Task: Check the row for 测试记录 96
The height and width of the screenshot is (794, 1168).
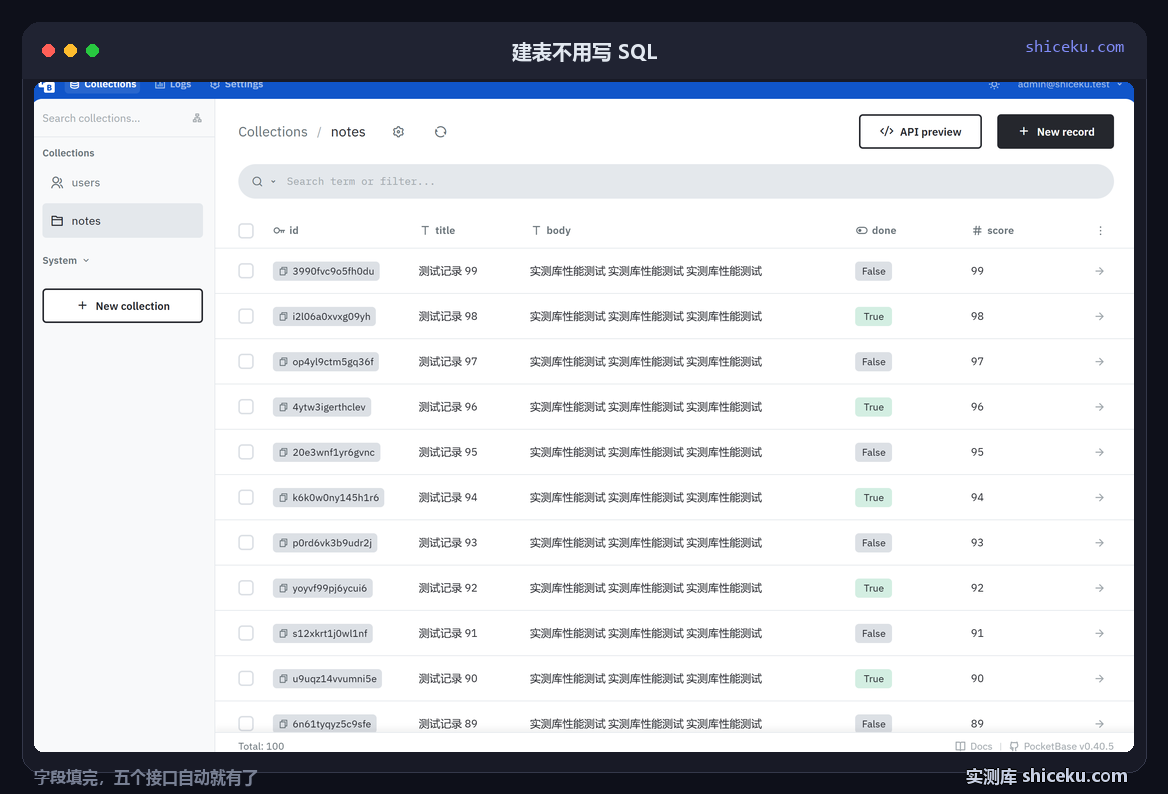Action: [x=246, y=407]
